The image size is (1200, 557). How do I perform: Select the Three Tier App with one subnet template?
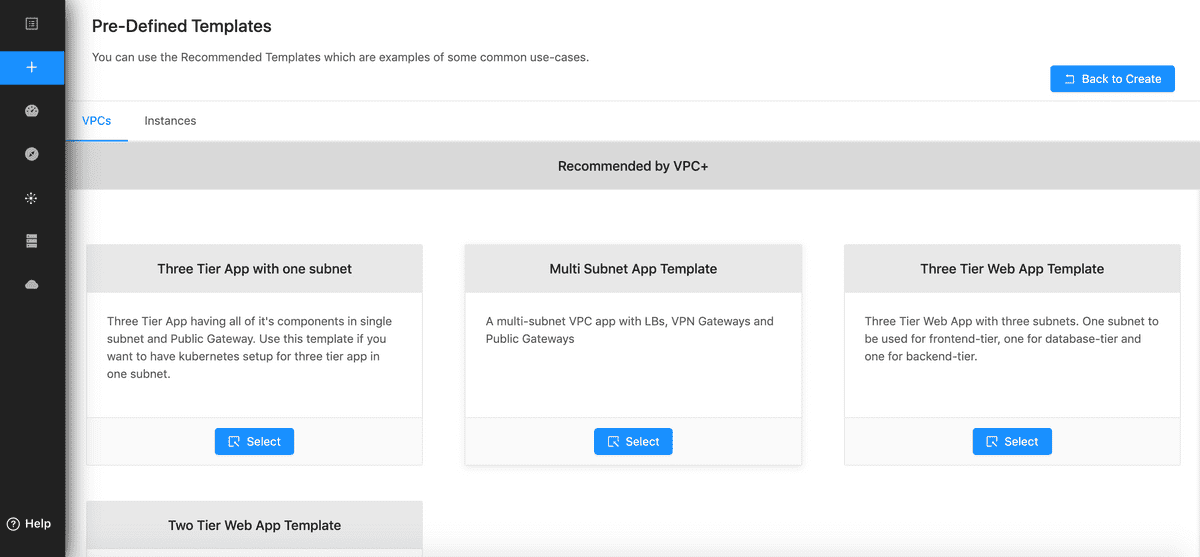tap(254, 441)
